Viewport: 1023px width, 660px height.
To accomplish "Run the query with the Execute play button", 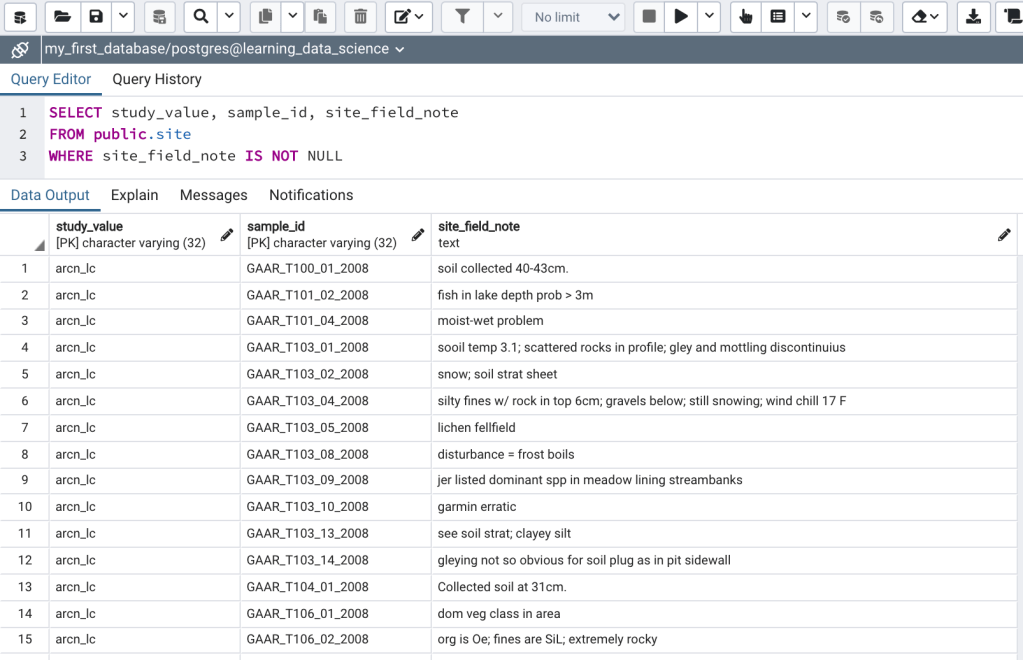I will point(681,17).
